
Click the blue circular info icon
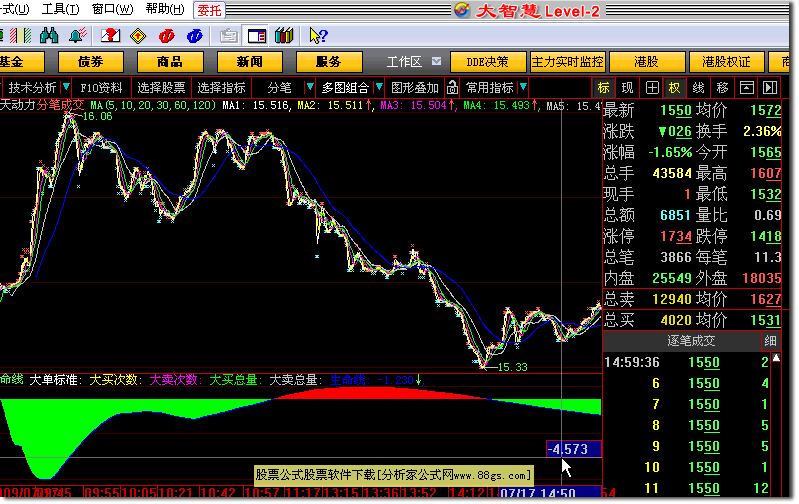(x=194, y=36)
